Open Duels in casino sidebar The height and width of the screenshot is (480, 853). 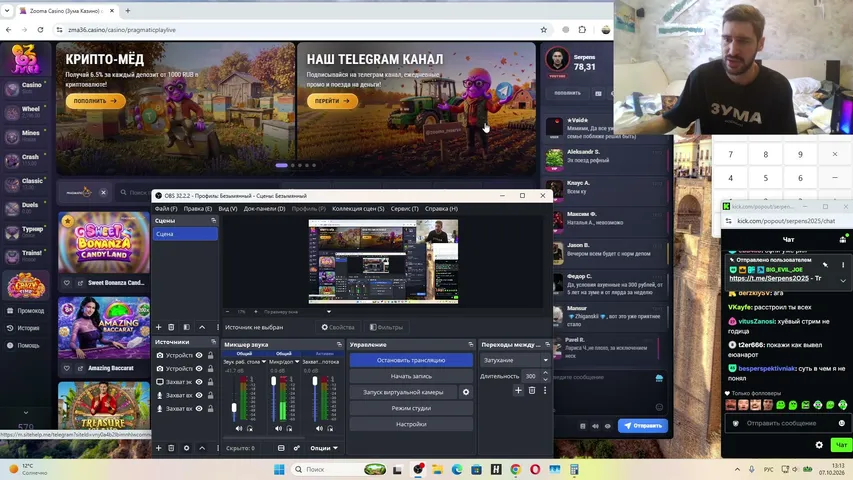coord(24,207)
